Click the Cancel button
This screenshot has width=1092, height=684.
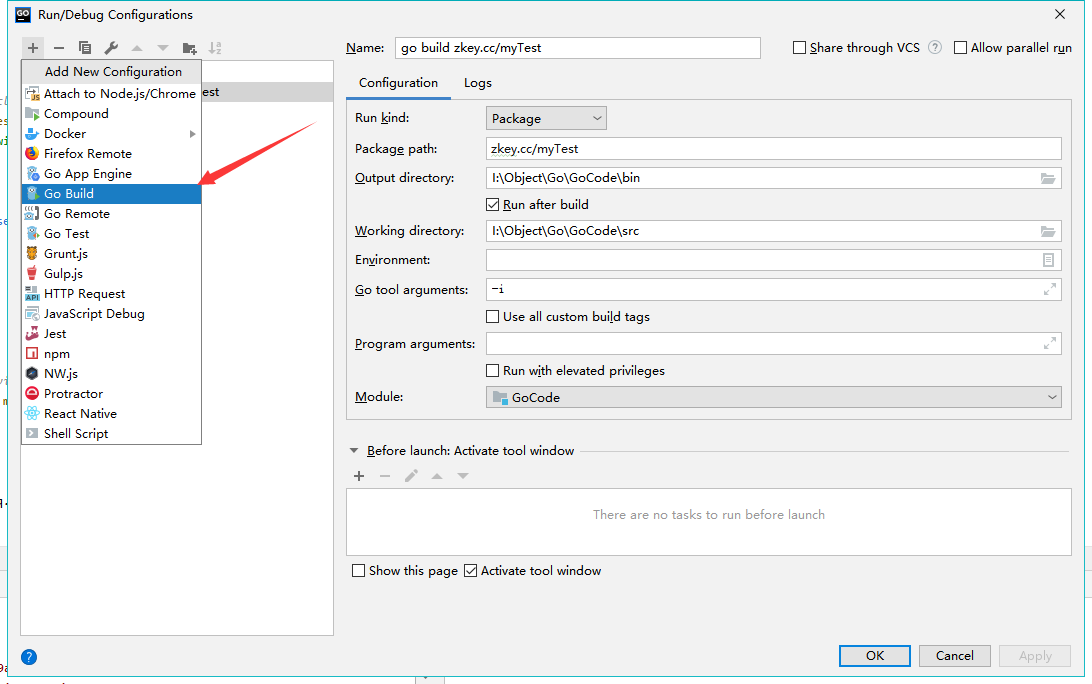point(955,655)
